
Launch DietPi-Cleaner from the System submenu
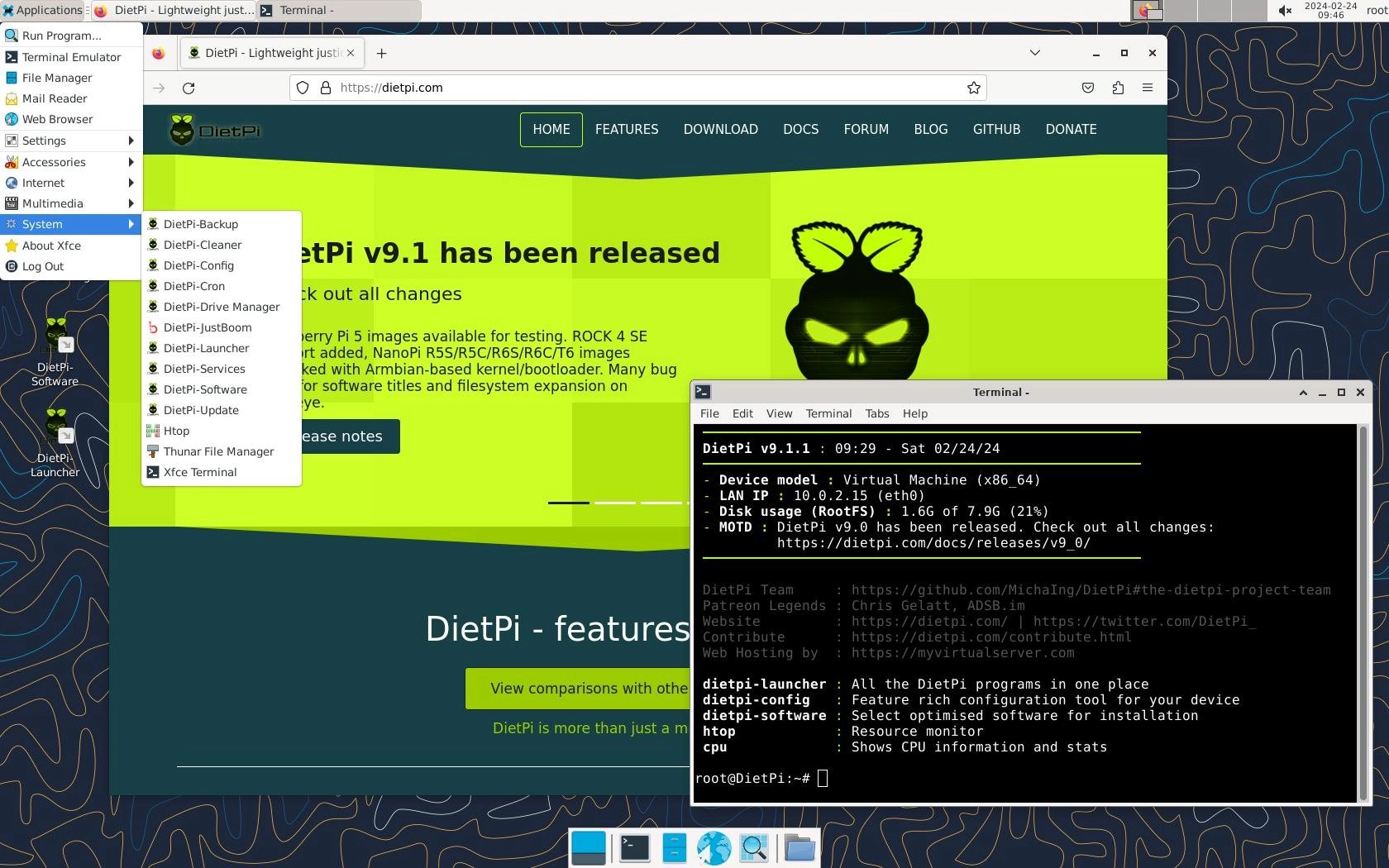[222, 245]
